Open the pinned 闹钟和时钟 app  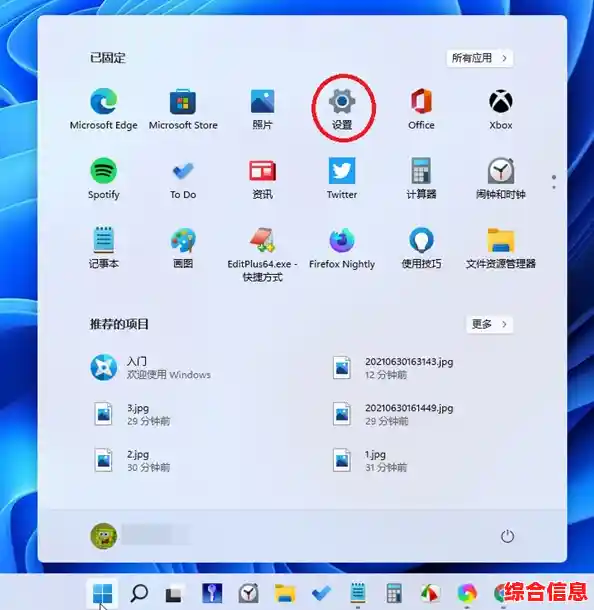point(501,179)
